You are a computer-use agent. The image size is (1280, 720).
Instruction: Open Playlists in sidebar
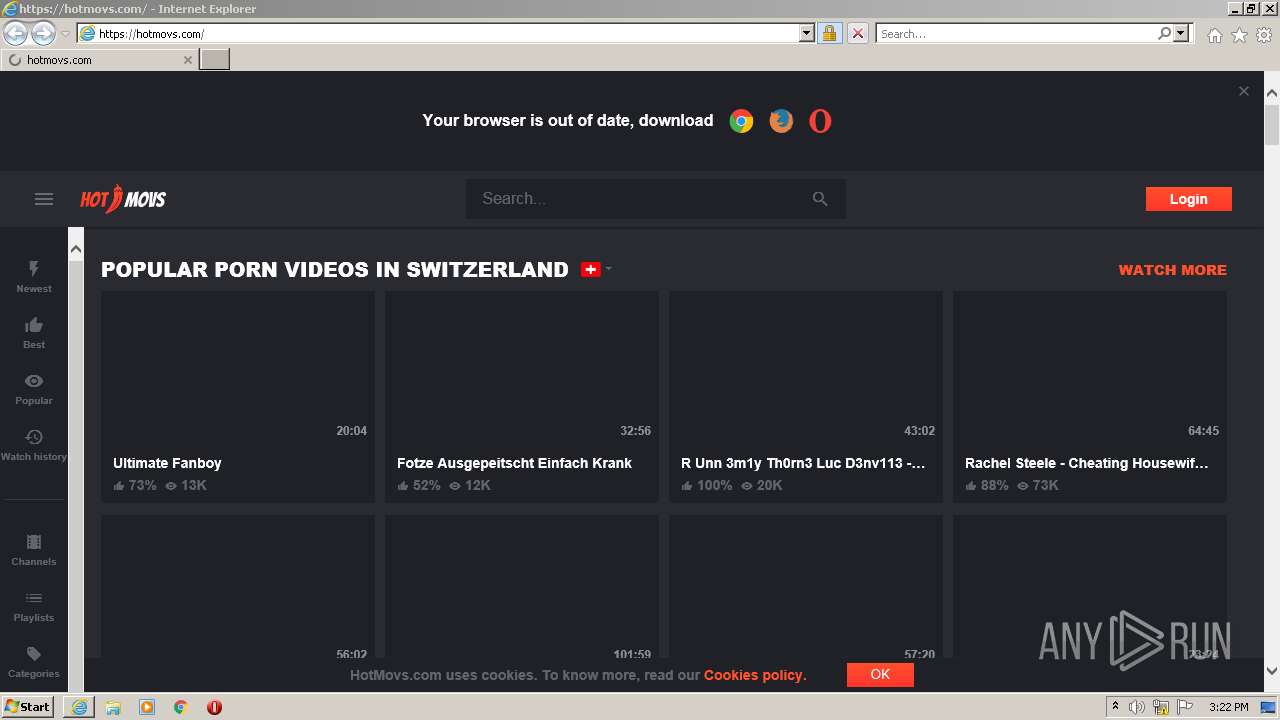point(34,606)
